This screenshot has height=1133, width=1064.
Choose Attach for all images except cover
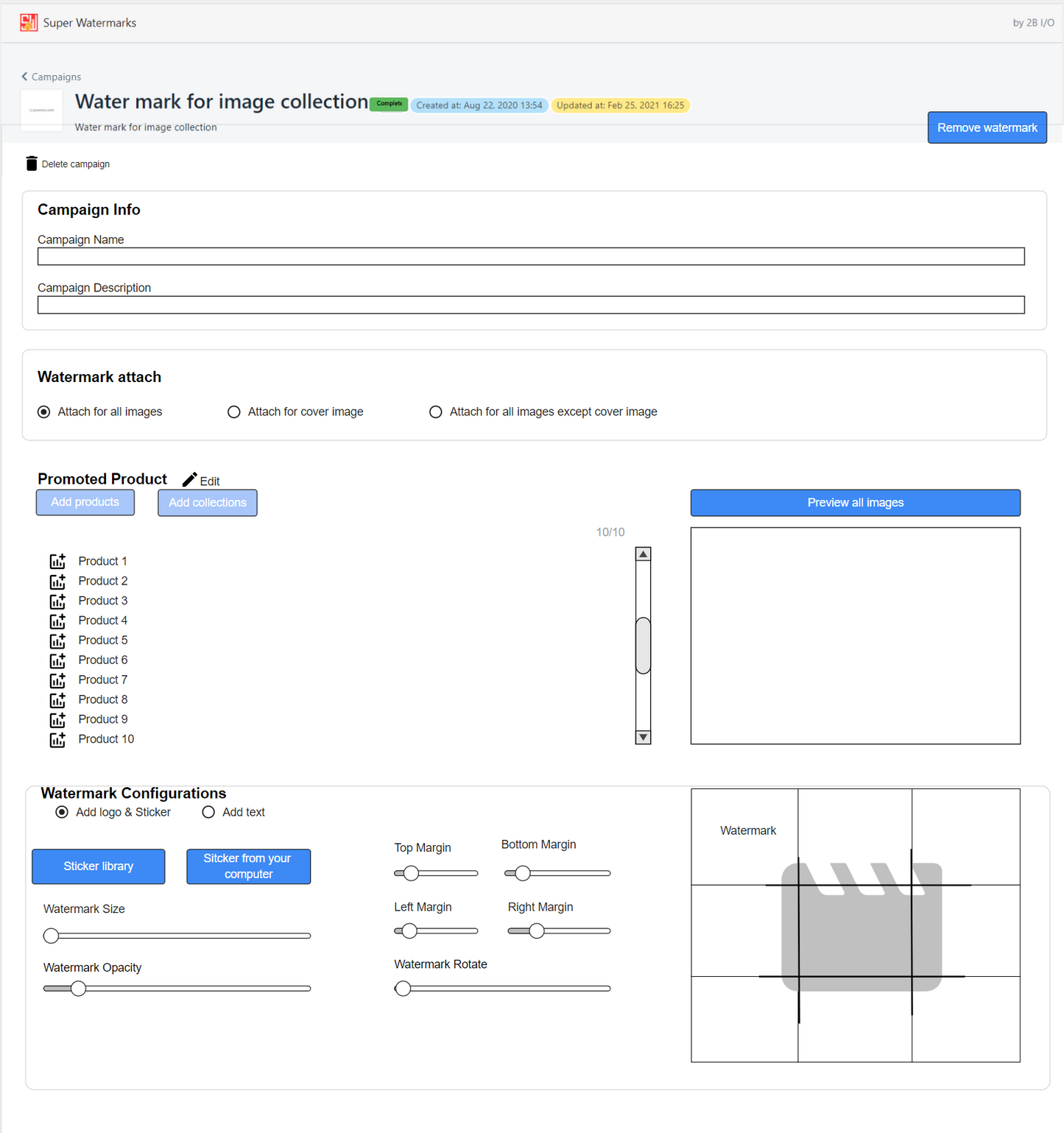(x=436, y=412)
